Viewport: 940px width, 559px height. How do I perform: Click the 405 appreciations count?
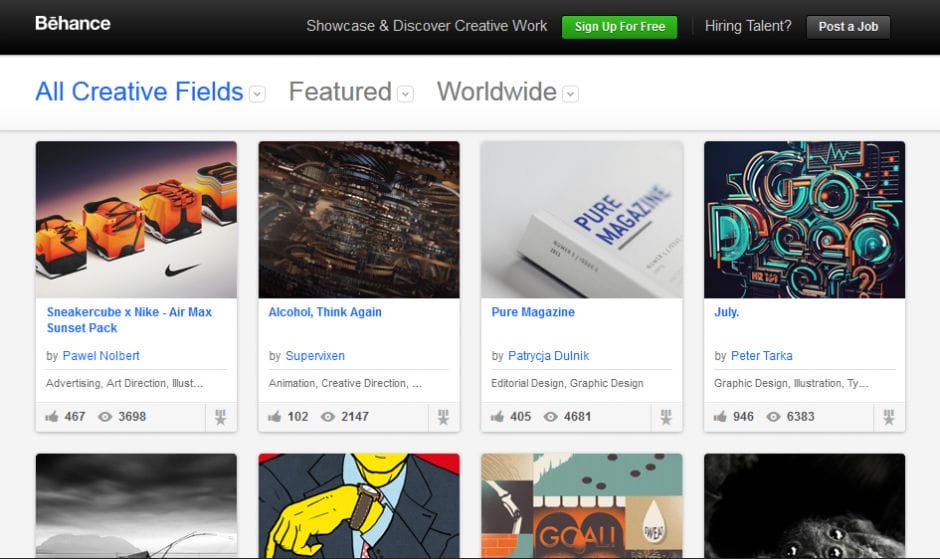point(520,416)
